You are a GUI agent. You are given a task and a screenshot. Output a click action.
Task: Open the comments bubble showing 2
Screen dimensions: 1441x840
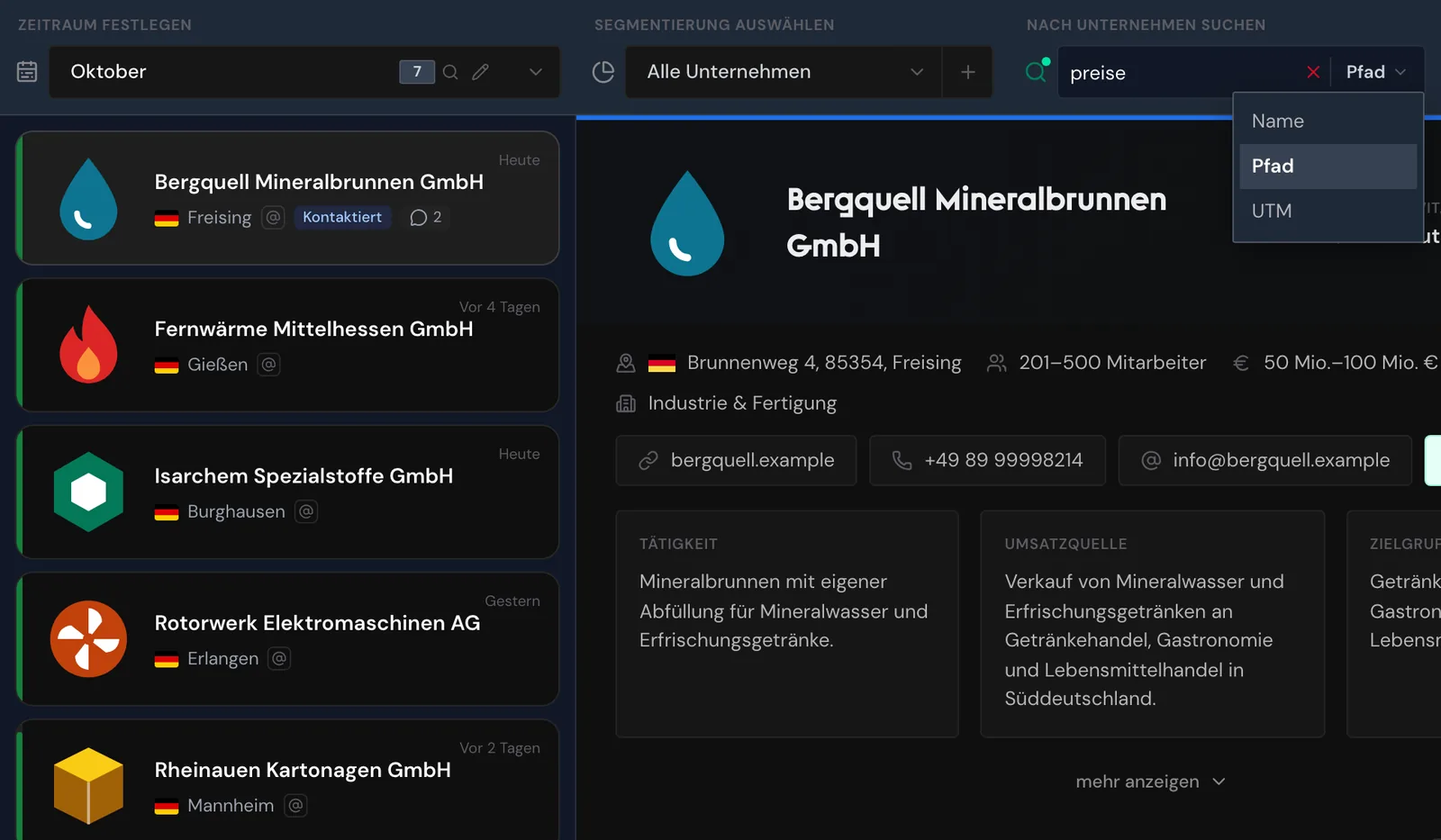tap(426, 217)
